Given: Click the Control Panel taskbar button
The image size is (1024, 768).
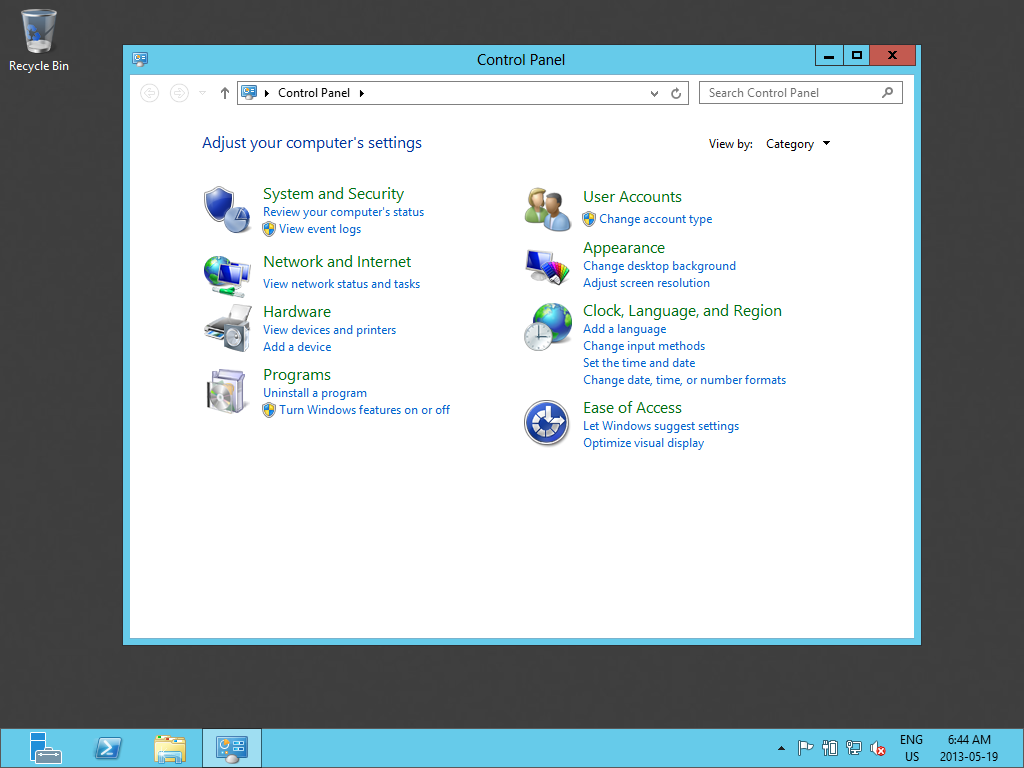Looking at the screenshot, I should pos(232,748).
